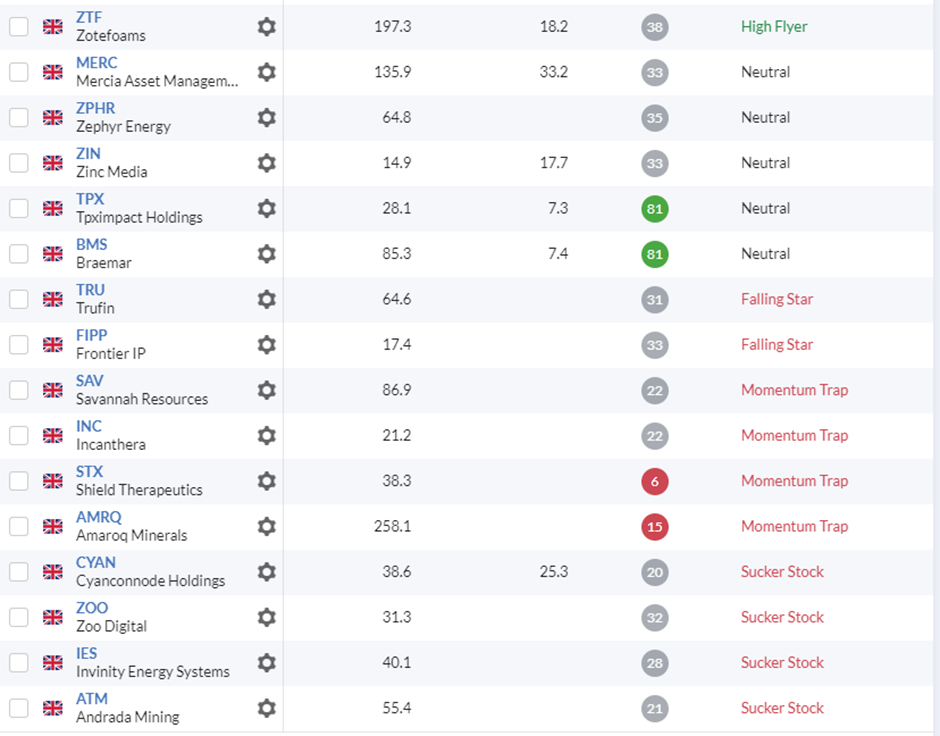Click the Incanthera row gear icon
Image resolution: width=940 pixels, height=736 pixels.
tap(267, 436)
